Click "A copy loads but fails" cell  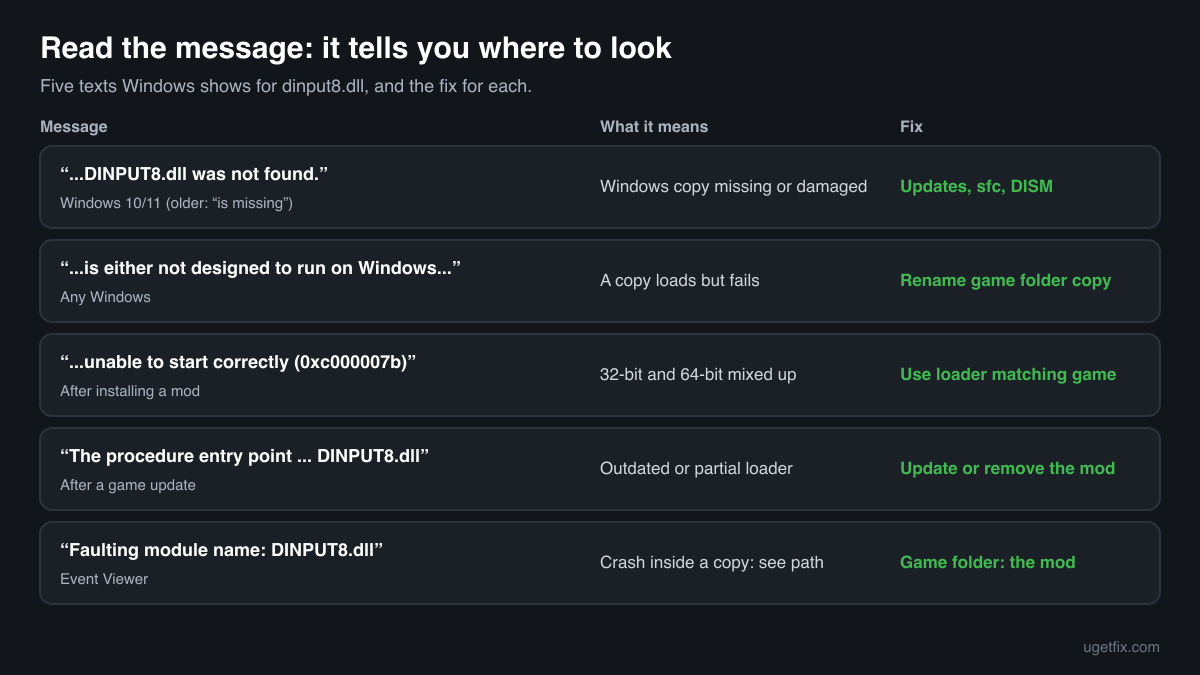tap(680, 281)
